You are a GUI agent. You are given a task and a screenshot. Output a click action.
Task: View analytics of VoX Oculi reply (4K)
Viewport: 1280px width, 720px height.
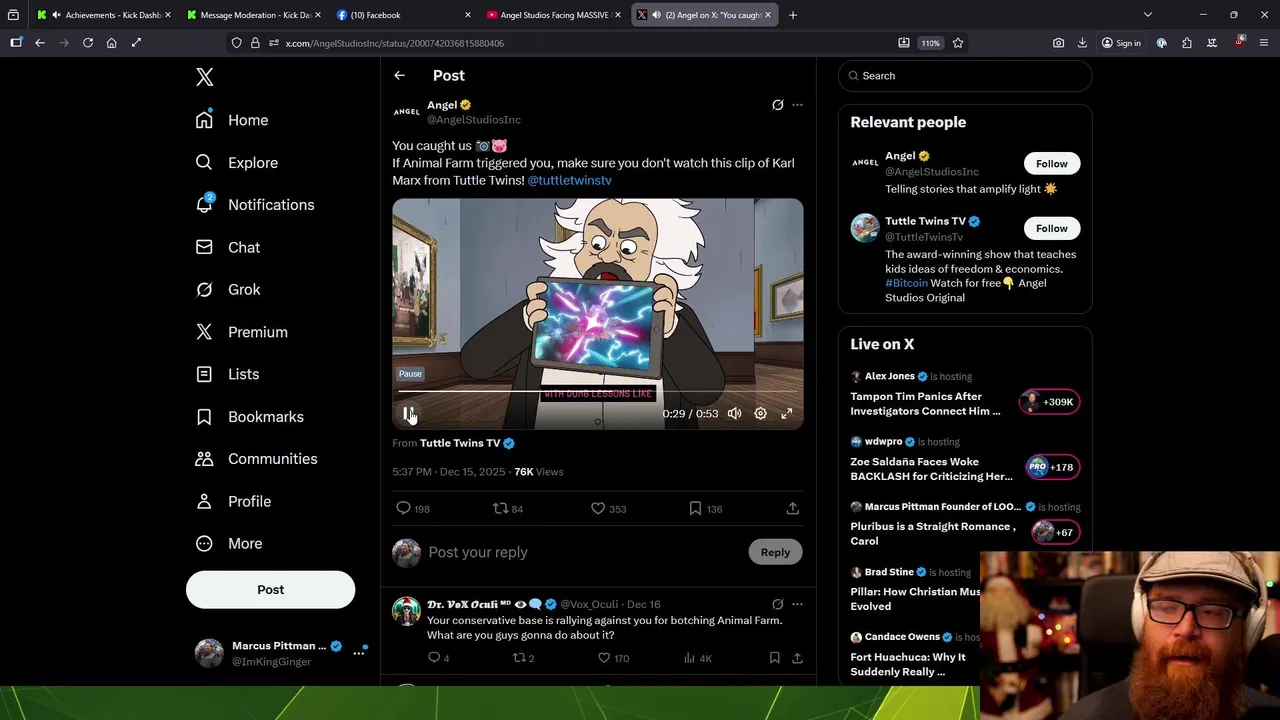pyautogui.click(x=697, y=658)
